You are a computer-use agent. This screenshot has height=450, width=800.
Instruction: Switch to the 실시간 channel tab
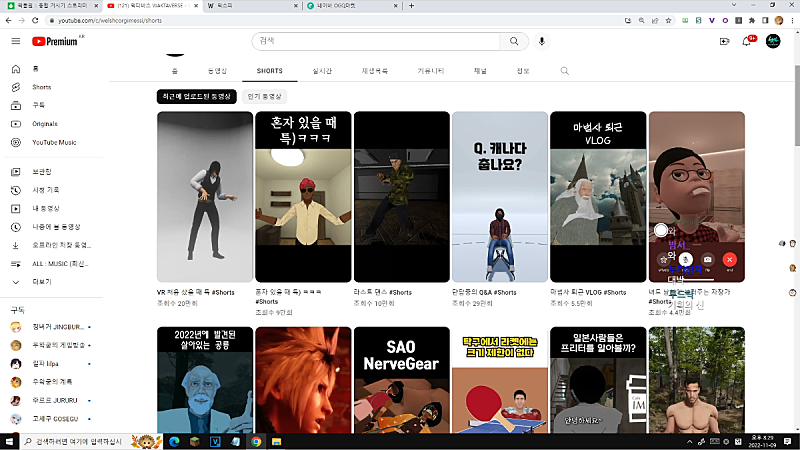click(322, 71)
